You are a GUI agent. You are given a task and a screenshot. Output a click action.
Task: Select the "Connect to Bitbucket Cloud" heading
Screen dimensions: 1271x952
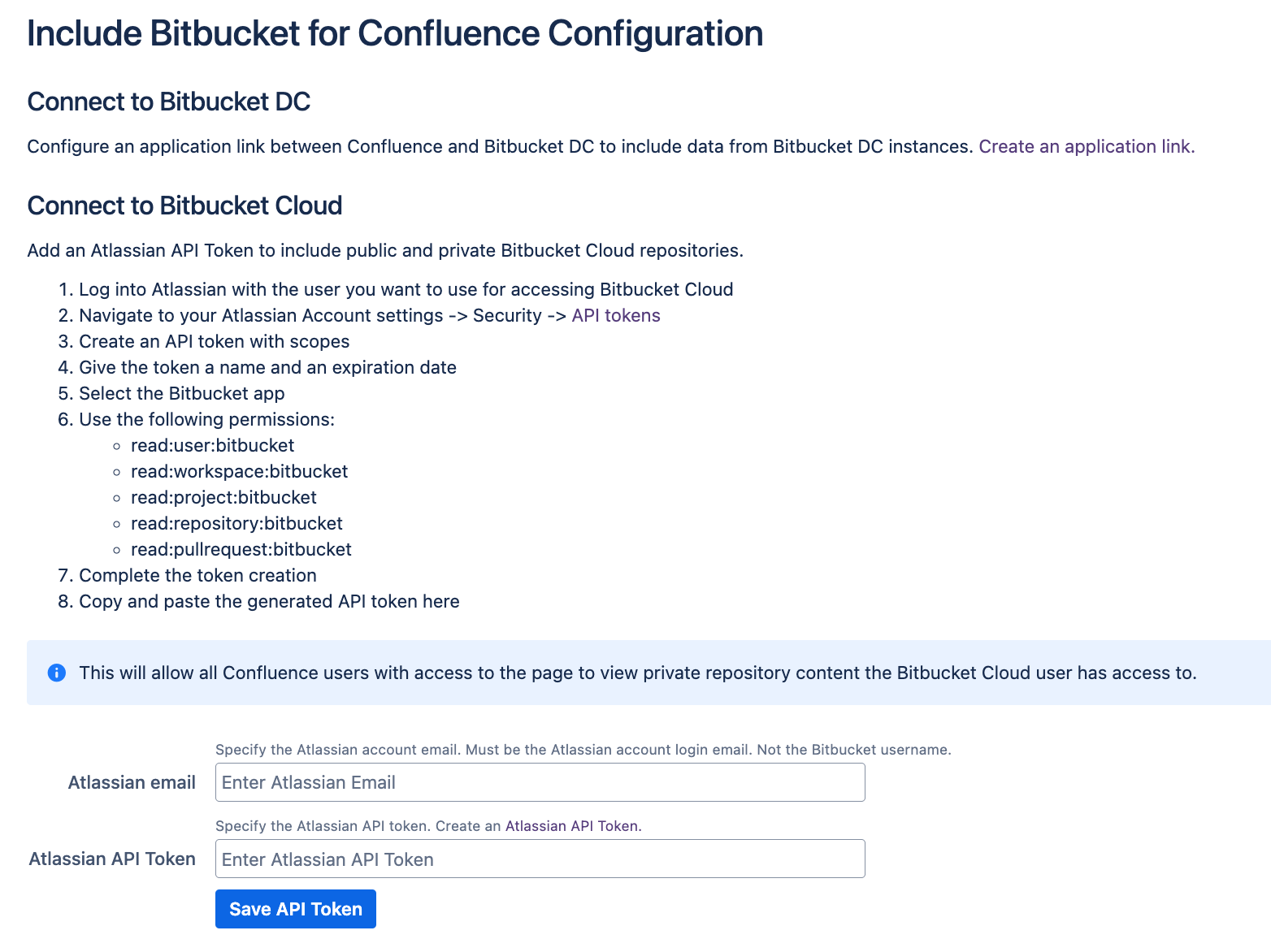click(x=184, y=206)
